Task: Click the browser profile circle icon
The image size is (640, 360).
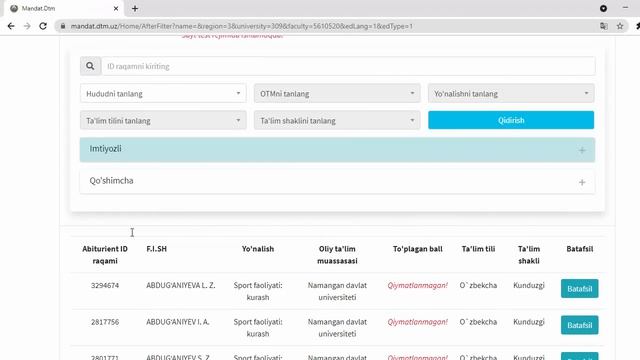Action: click(603, 8)
